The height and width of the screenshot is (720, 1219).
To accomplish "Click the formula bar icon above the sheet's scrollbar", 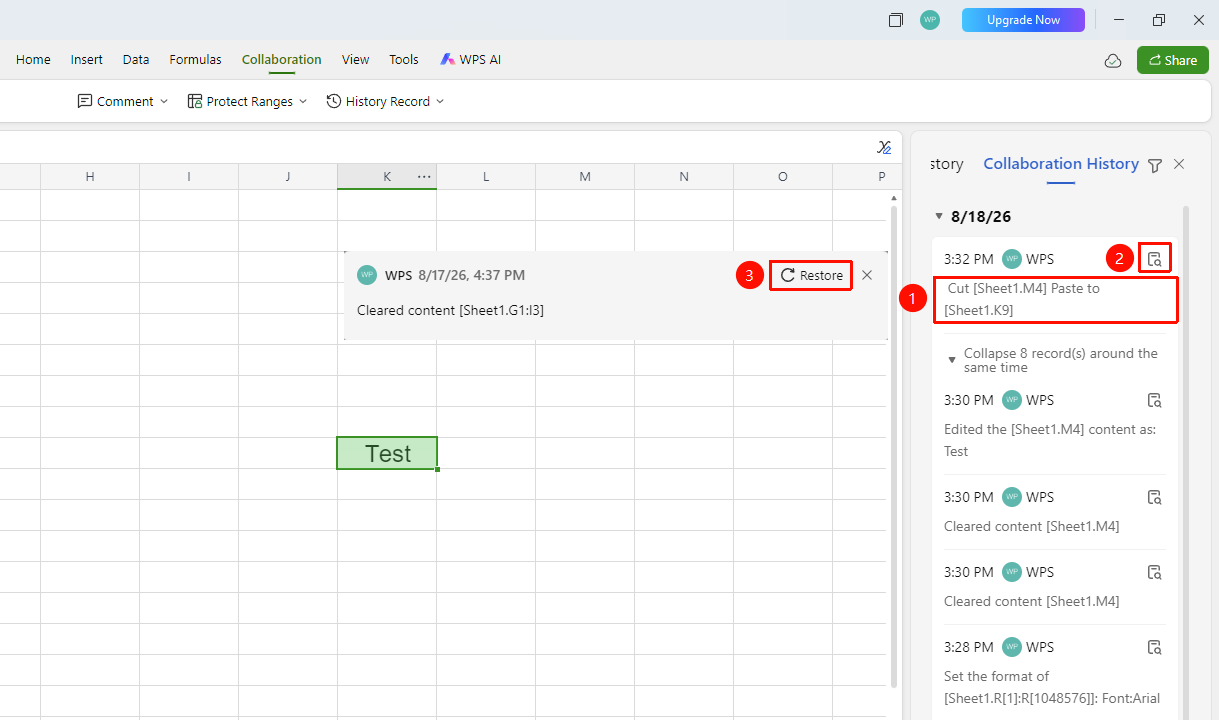I will pyautogui.click(x=884, y=147).
